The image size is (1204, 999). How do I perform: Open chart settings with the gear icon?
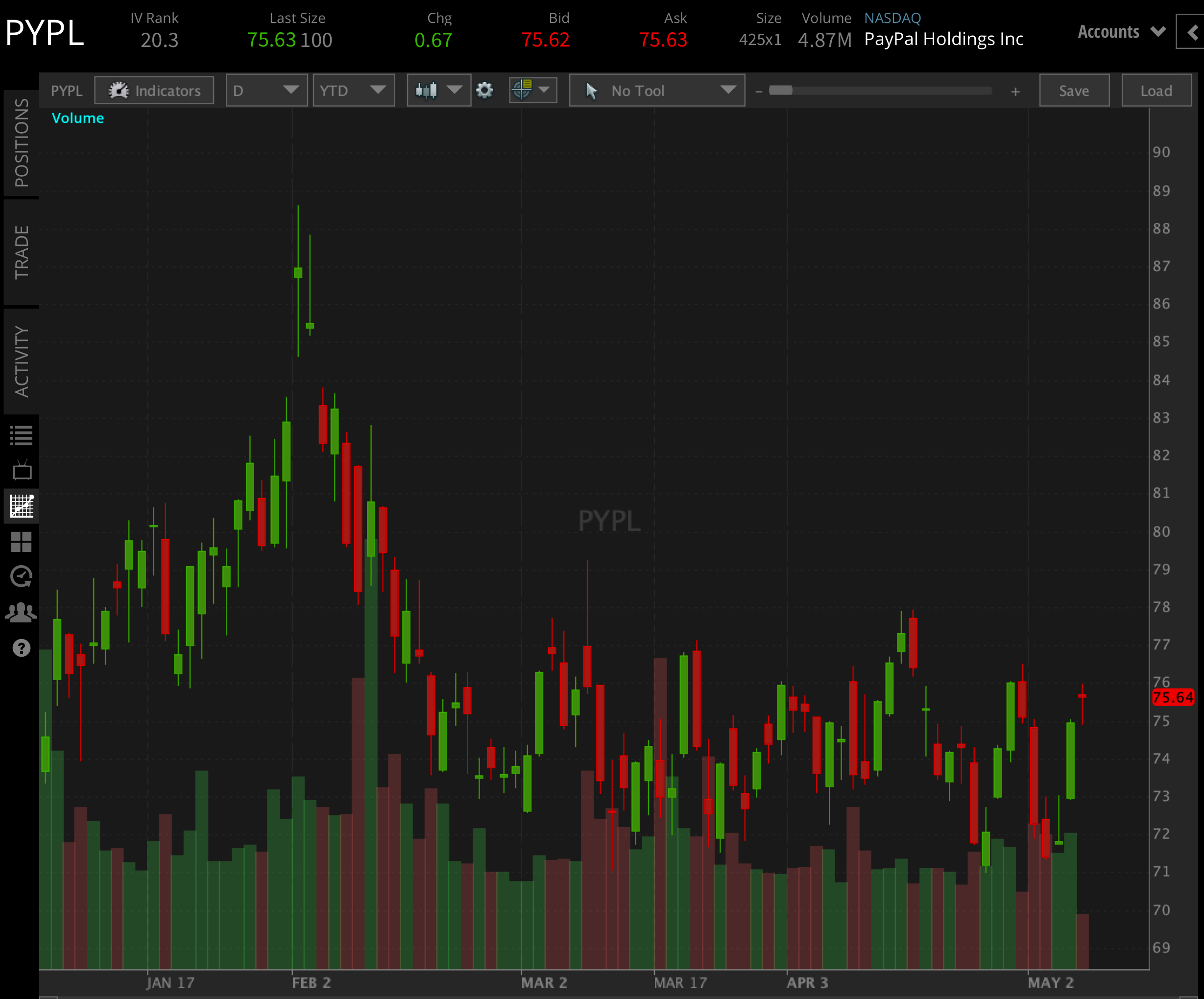[484, 90]
